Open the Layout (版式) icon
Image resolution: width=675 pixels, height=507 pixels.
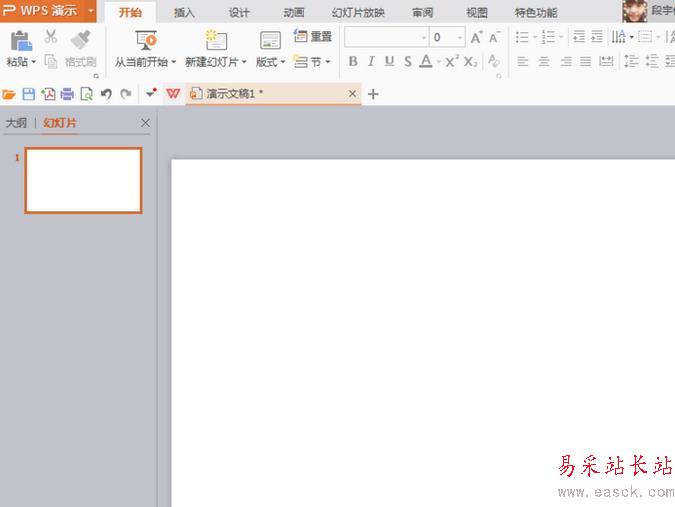click(270, 41)
